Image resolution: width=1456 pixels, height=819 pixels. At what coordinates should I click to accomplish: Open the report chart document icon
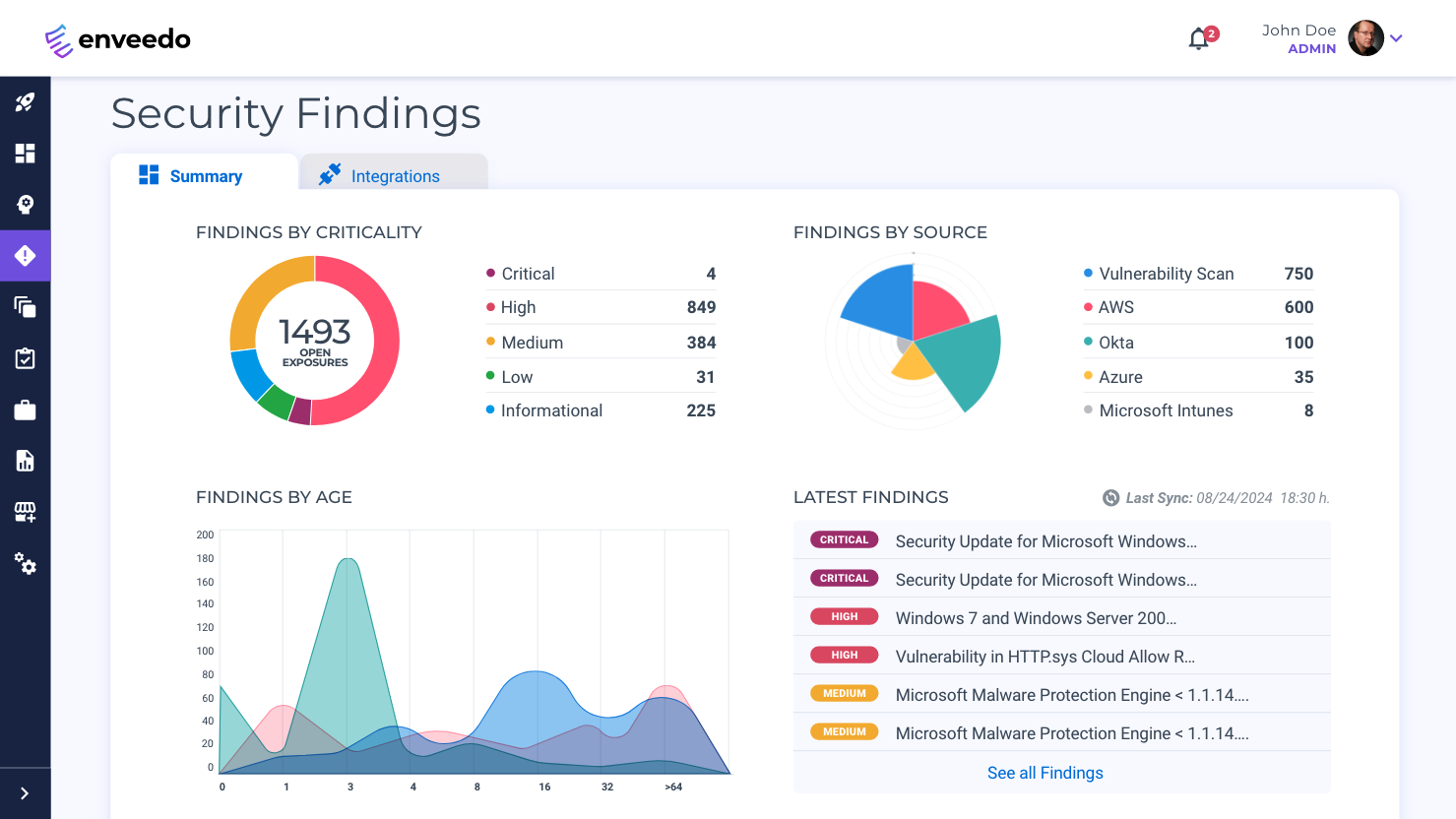[25, 461]
